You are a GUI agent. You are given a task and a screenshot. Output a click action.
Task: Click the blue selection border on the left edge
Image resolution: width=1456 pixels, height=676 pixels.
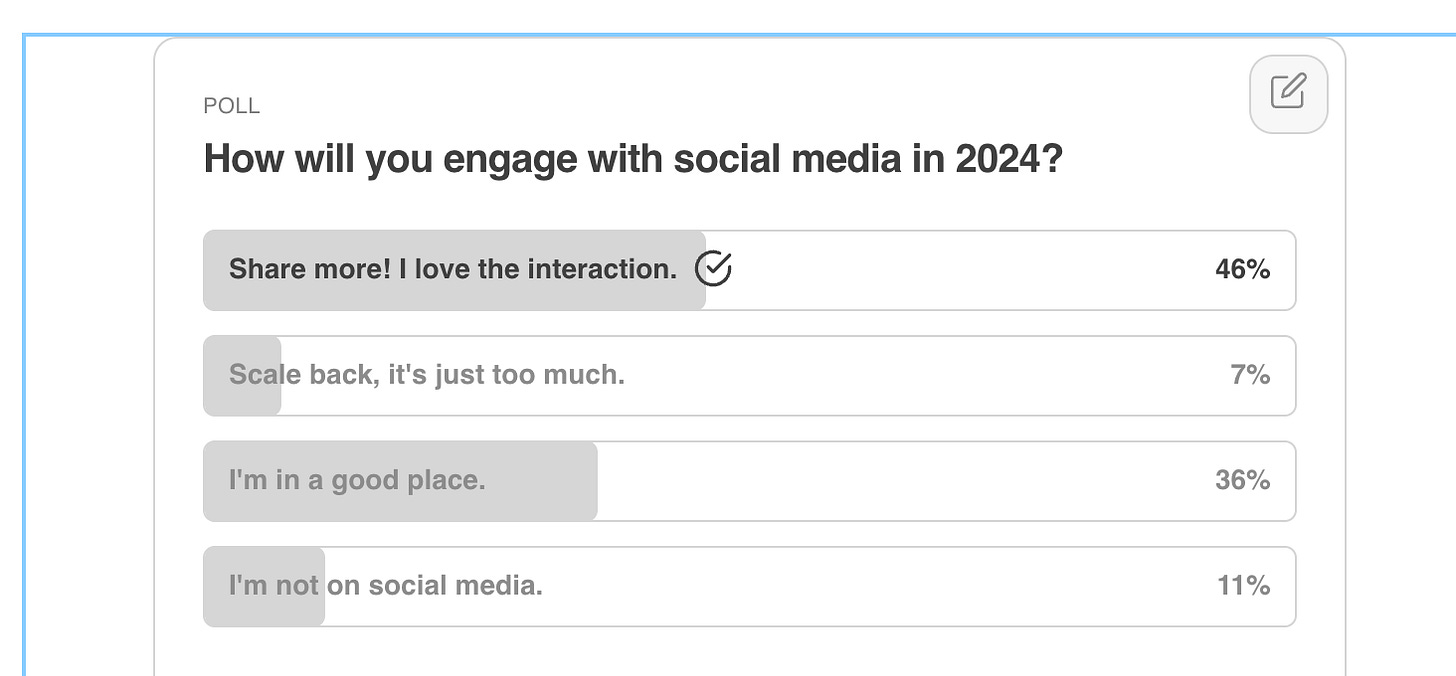[x=24, y=355]
